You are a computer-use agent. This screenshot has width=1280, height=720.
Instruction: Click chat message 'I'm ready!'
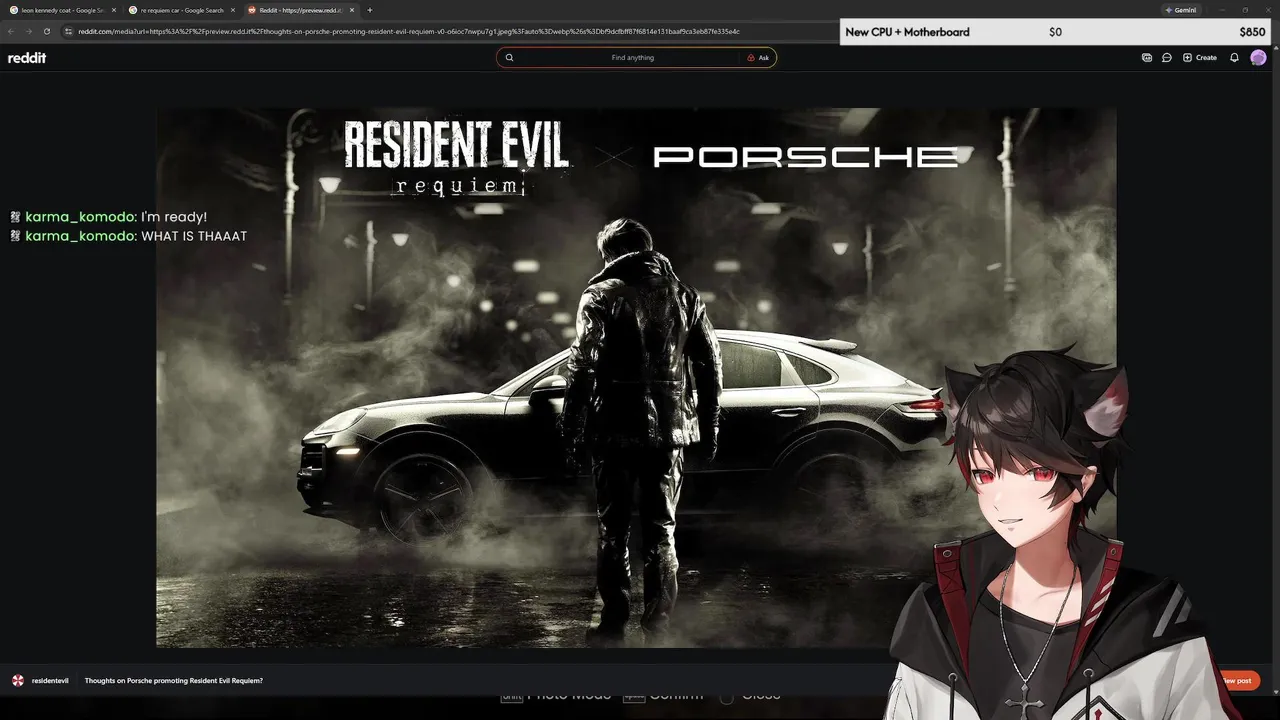(x=174, y=216)
